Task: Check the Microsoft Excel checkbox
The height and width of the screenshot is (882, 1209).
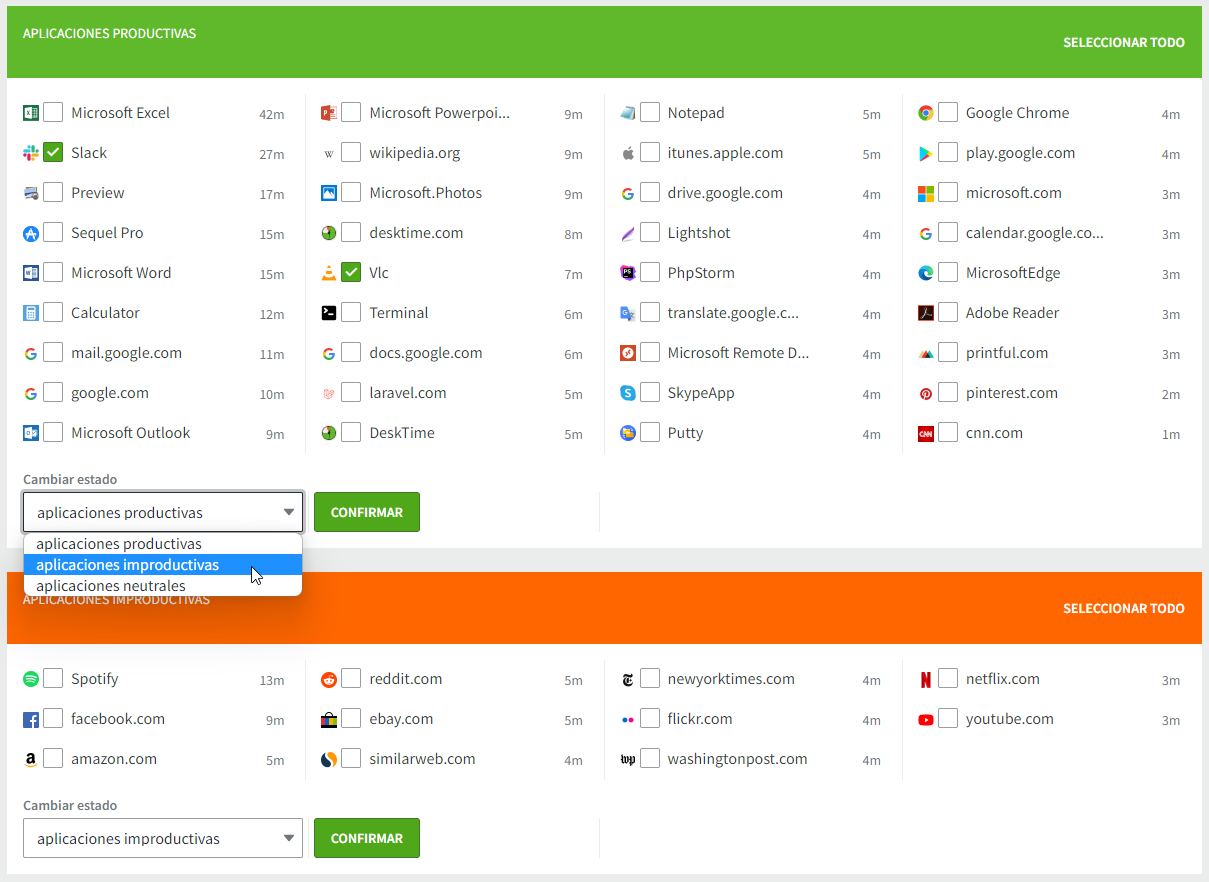Action: (53, 112)
